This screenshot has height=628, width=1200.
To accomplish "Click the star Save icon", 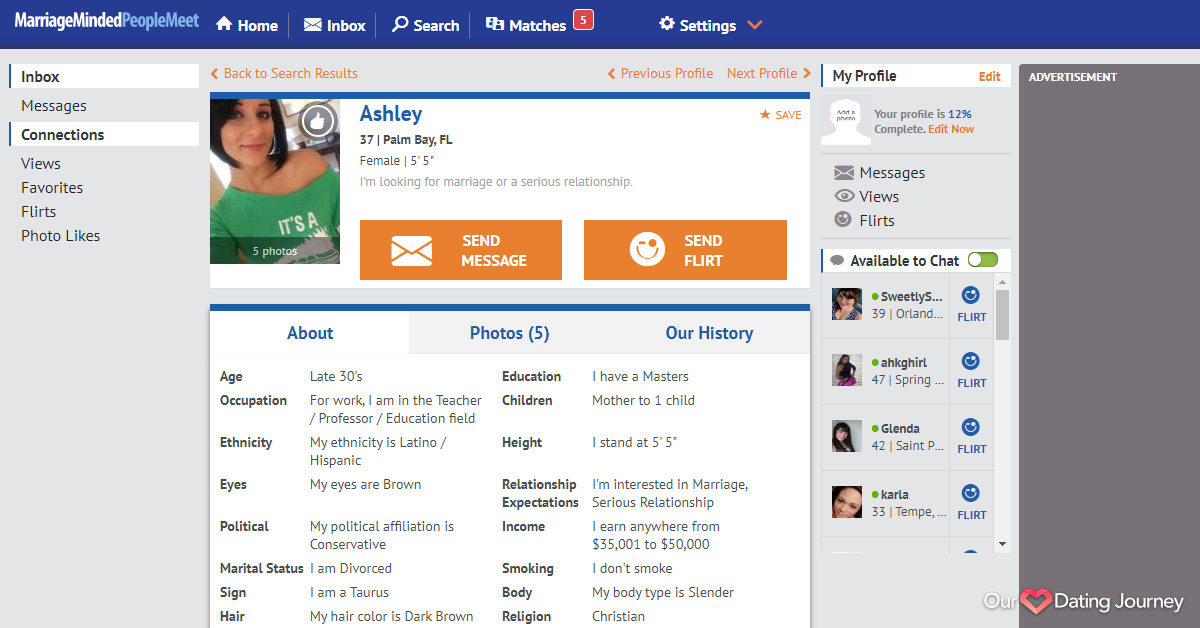I will pos(765,115).
